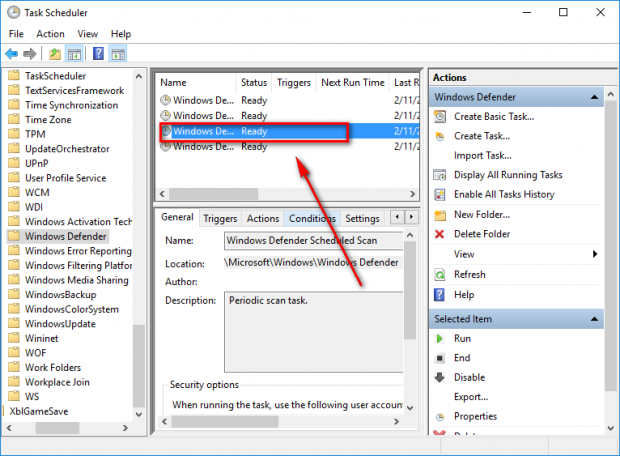Click the green Run arrow icon

pyautogui.click(x=439, y=339)
